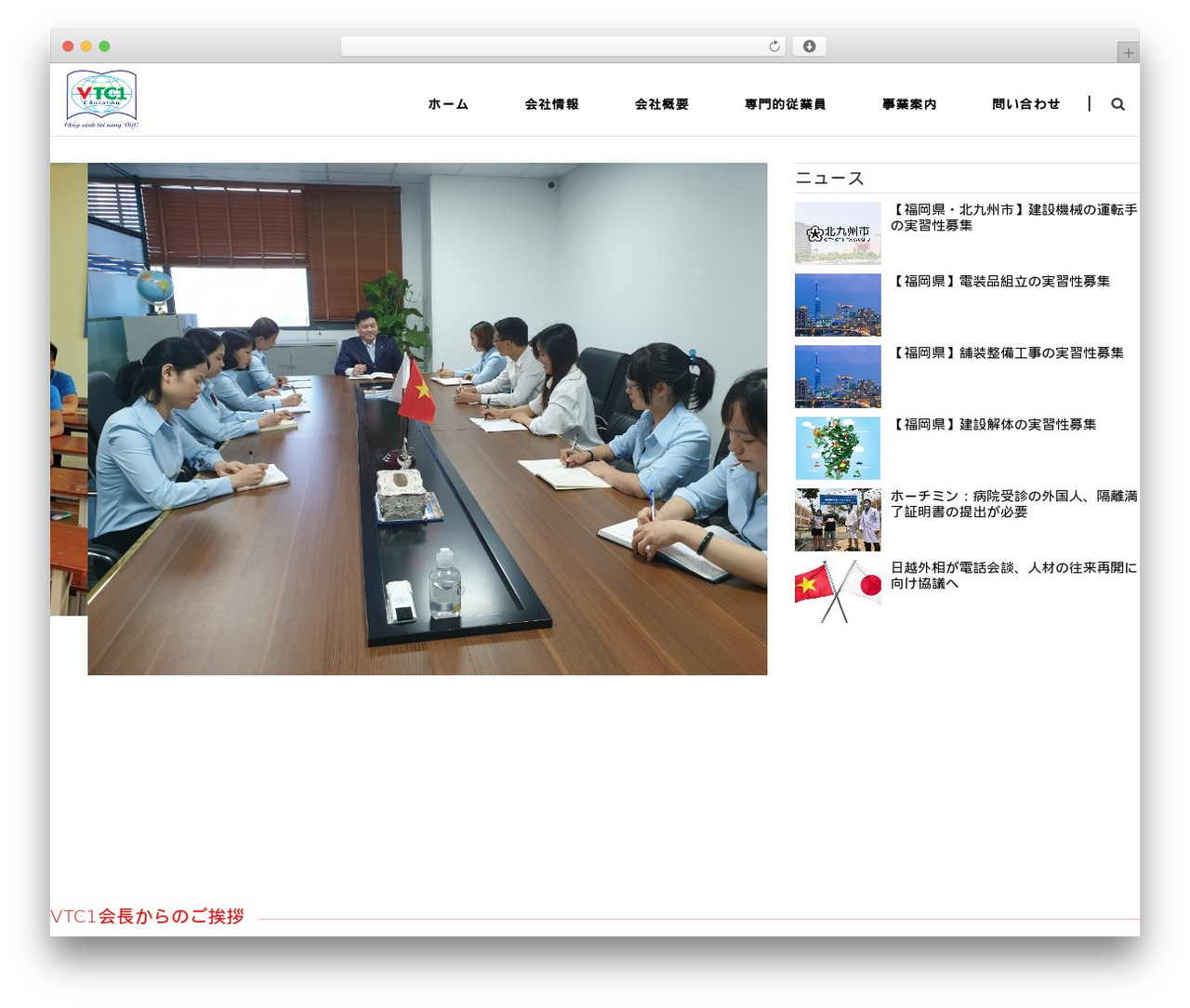Image resolution: width=1190 pixels, height=1008 pixels.
Task: Click the browser download arrow icon
Action: click(809, 46)
